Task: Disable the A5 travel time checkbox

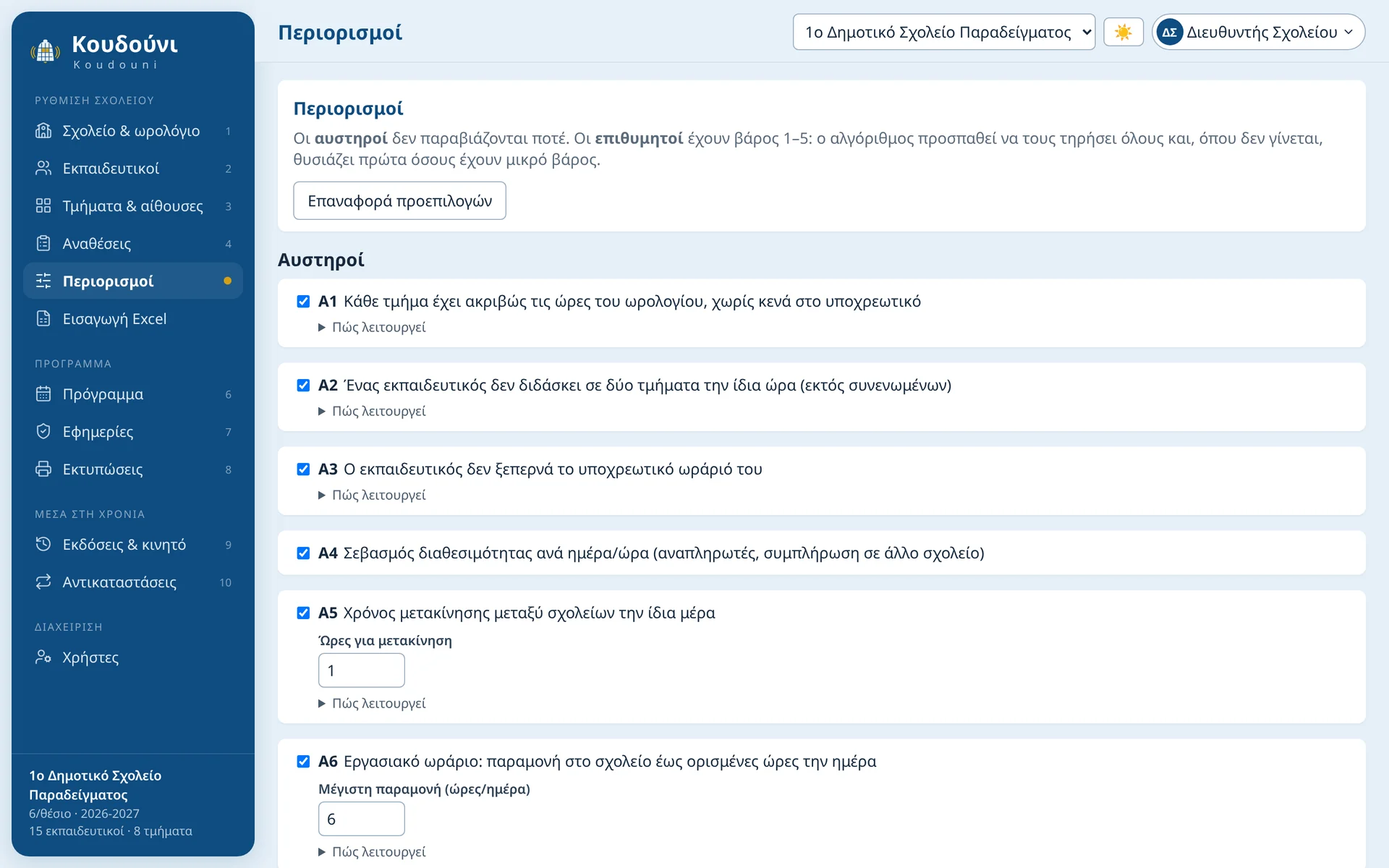Action: [x=303, y=613]
